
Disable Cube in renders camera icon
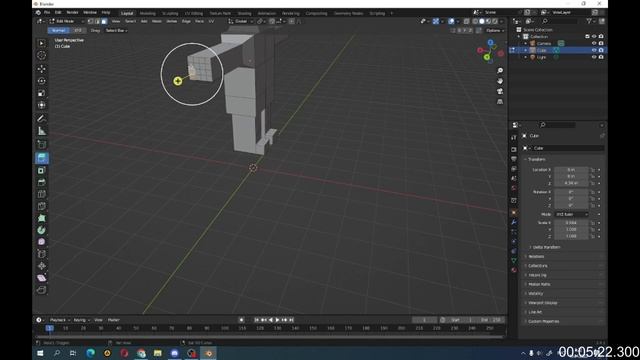pos(601,50)
